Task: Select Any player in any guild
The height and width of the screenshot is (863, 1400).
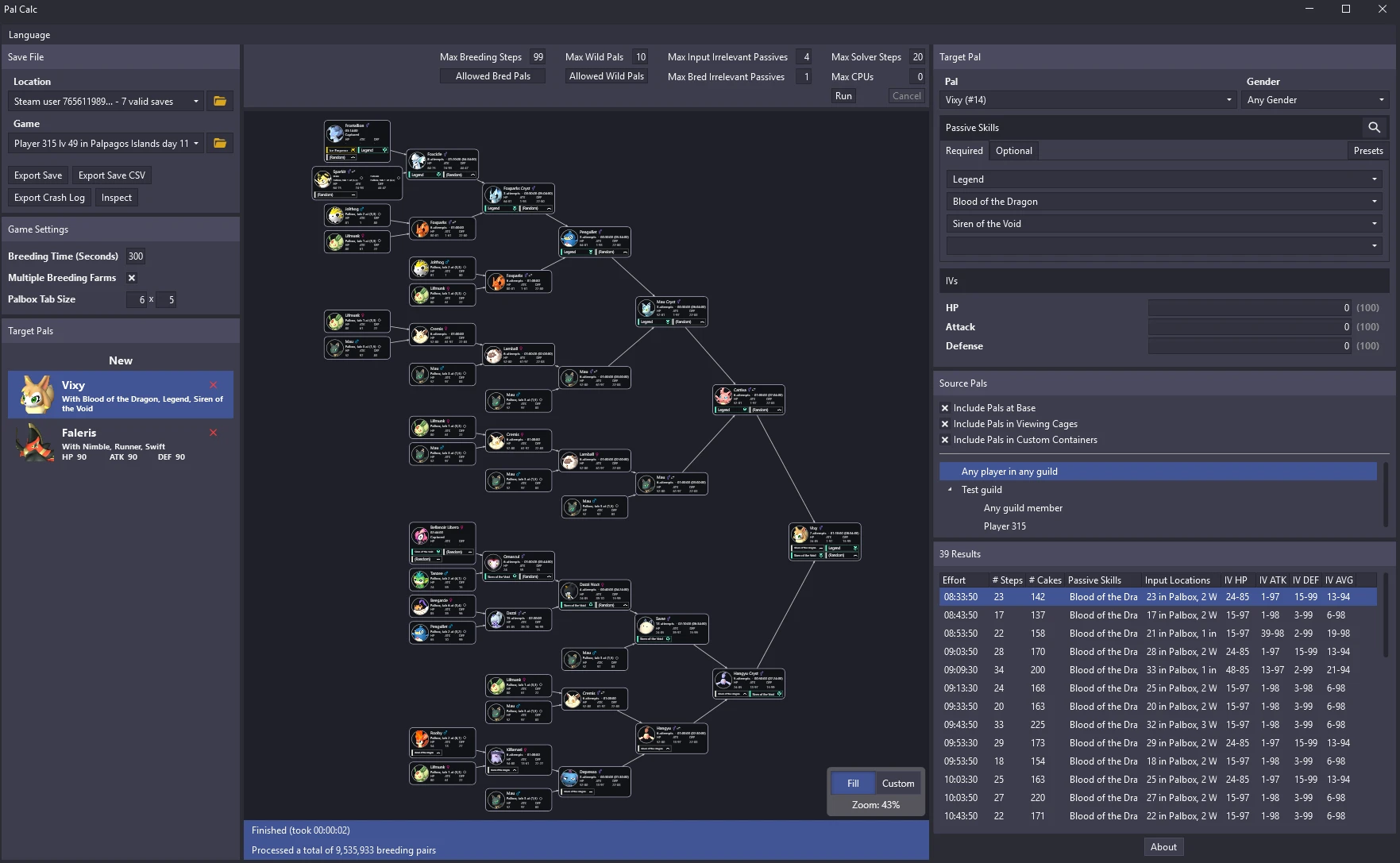Action: tap(1158, 472)
